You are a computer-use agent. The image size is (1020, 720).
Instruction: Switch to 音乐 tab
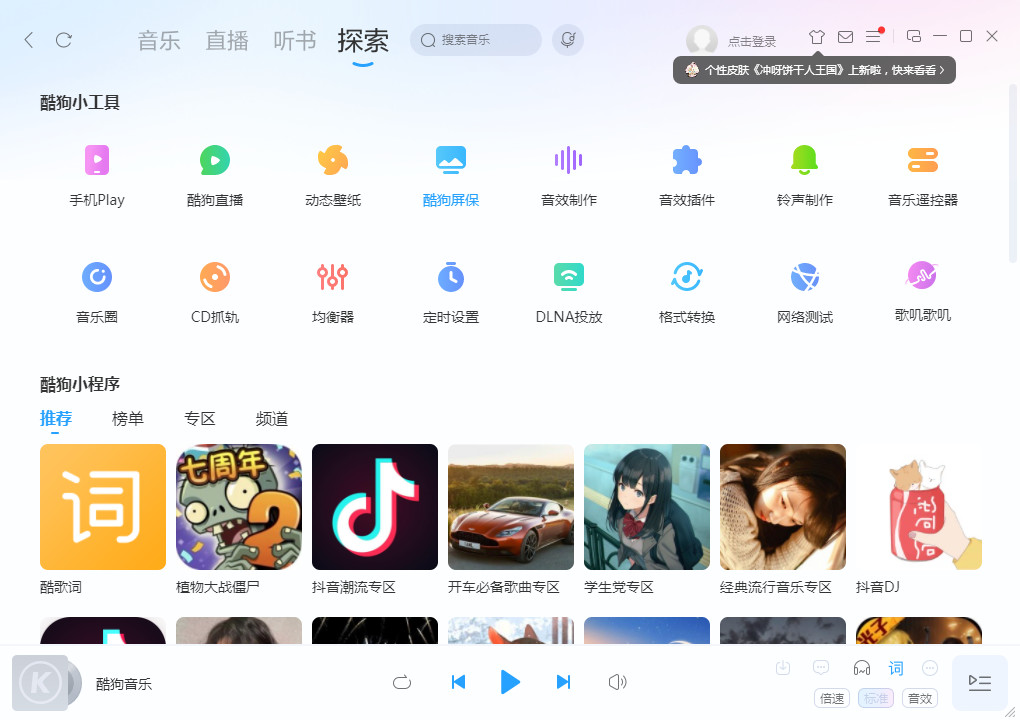pyautogui.click(x=159, y=40)
